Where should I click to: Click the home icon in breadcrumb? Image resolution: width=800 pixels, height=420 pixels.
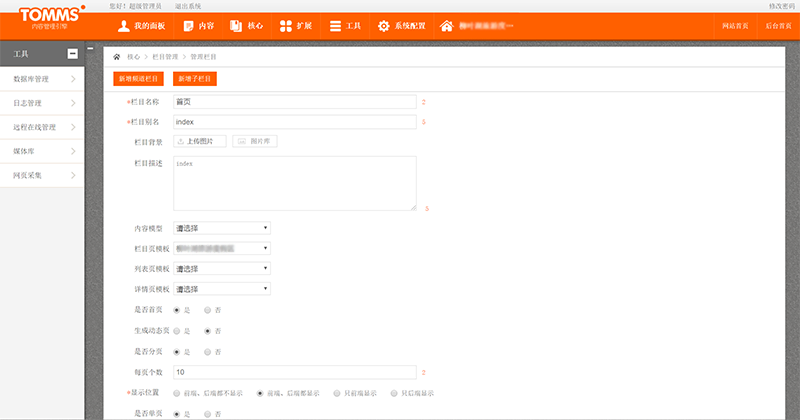click(x=117, y=58)
